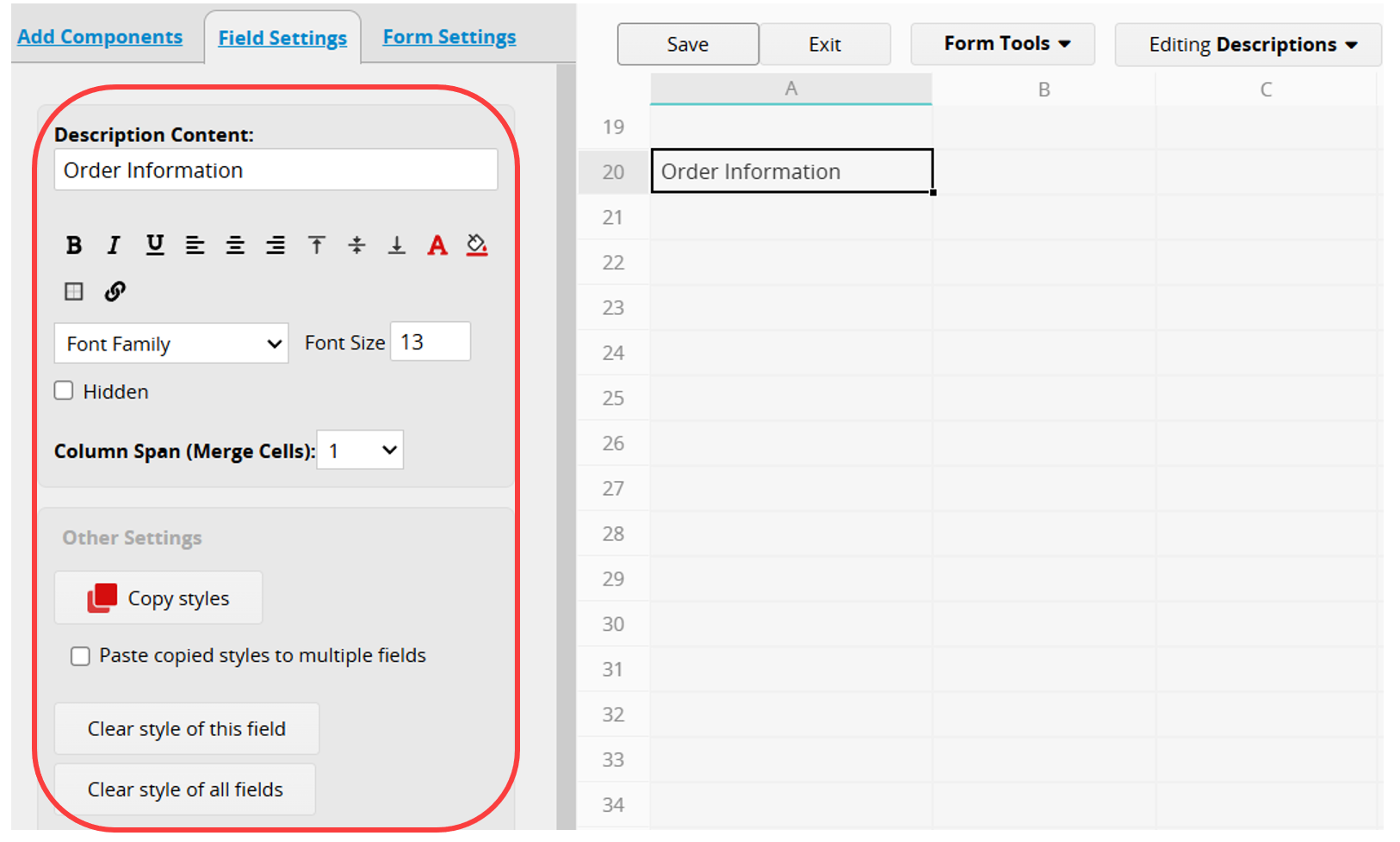Image resolution: width=1400 pixels, height=842 pixels.
Task: Select column A header
Action: click(x=791, y=89)
